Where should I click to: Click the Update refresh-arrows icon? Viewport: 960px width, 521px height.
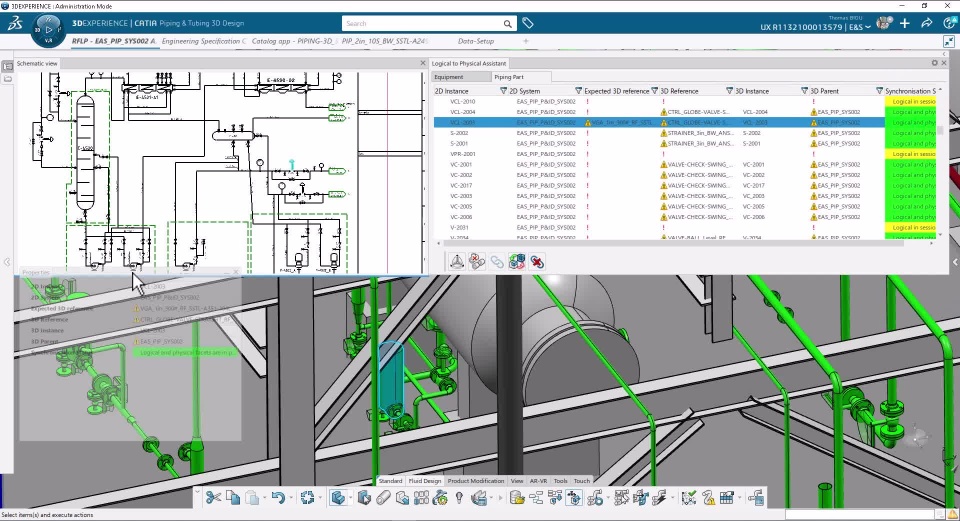coord(307,498)
